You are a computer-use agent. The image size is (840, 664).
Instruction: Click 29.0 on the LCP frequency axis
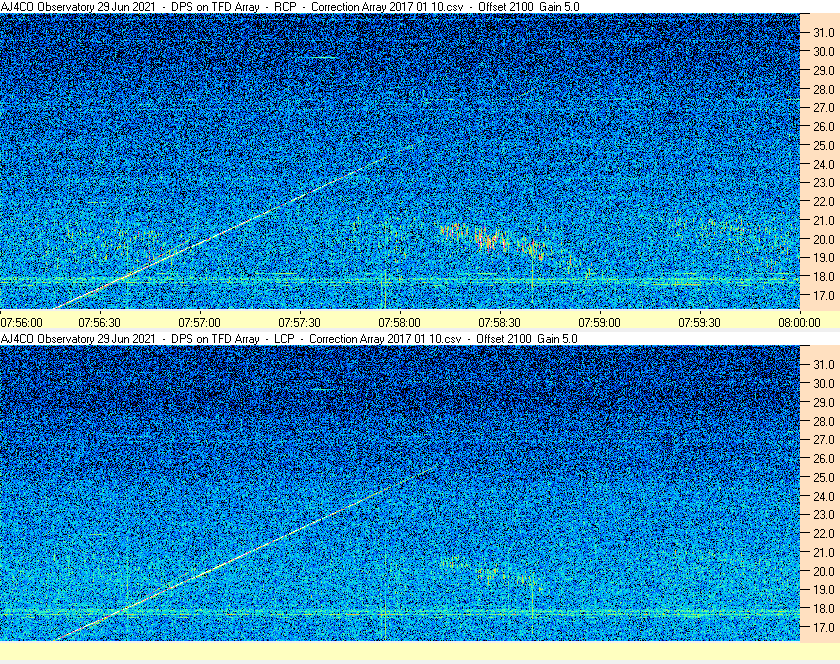(824, 402)
